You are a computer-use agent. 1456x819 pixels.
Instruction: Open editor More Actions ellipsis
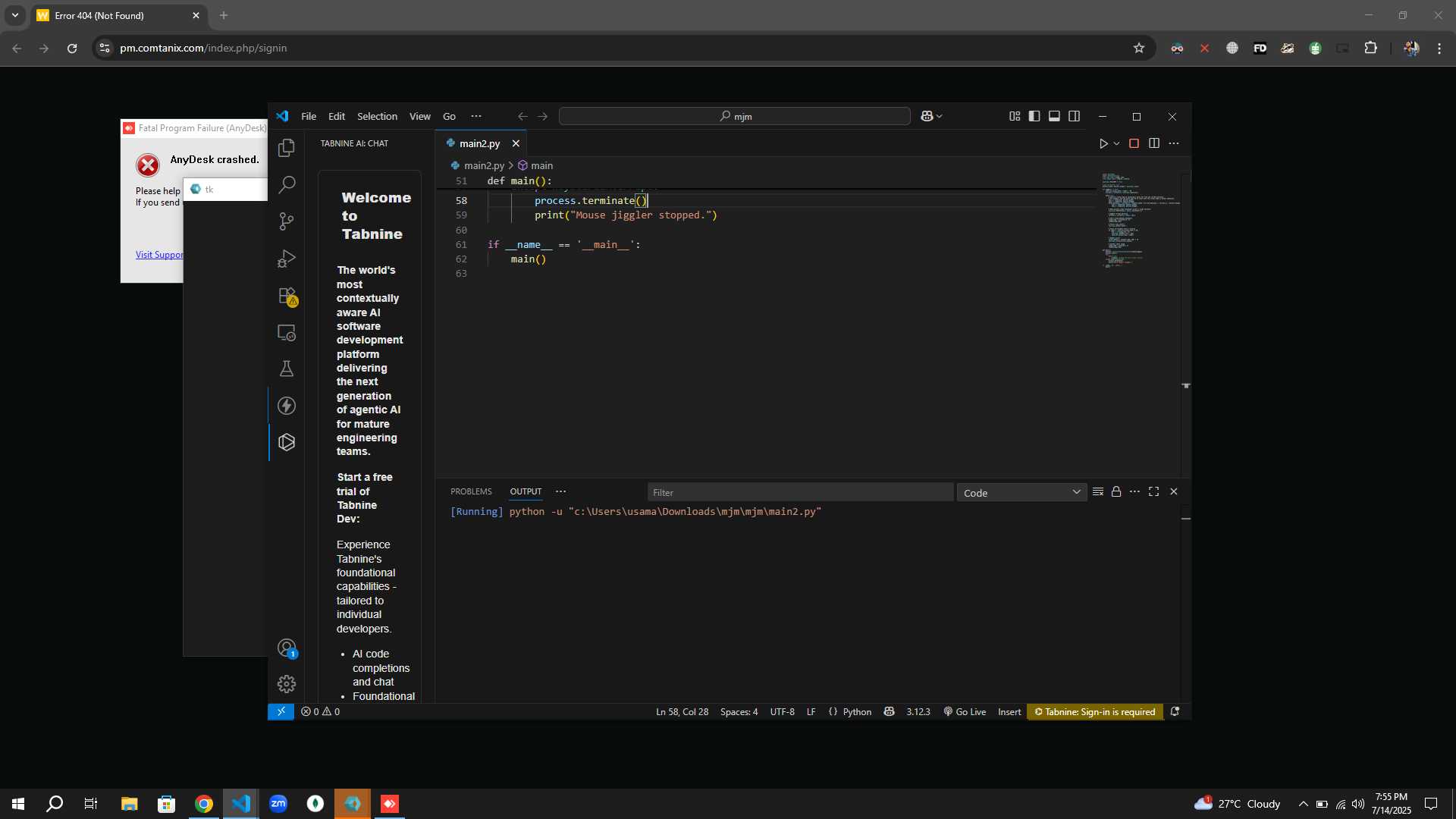(1174, 143)
